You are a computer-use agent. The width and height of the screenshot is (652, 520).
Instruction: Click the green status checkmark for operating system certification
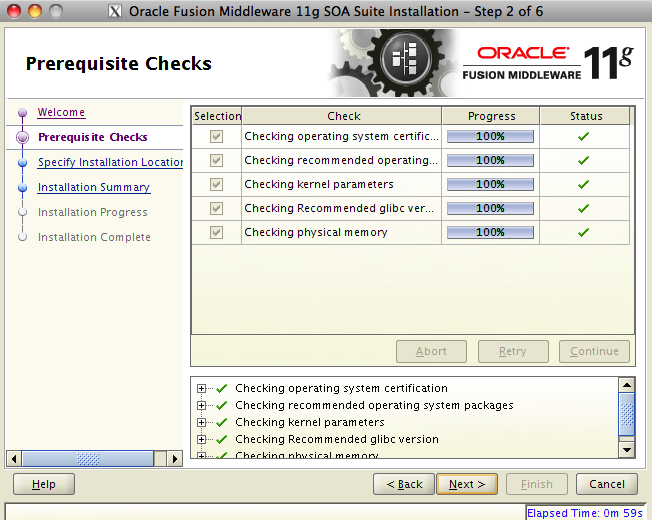coord(584,137)
